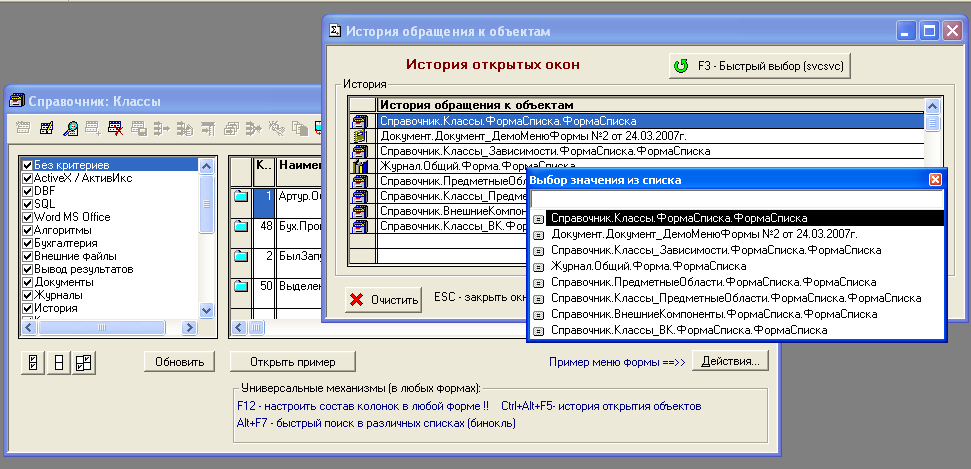The height and width of the screenshot is (469, 971).
Task: Click the red-cross delete row toolbar icon
Action: [x=116, y=128]
